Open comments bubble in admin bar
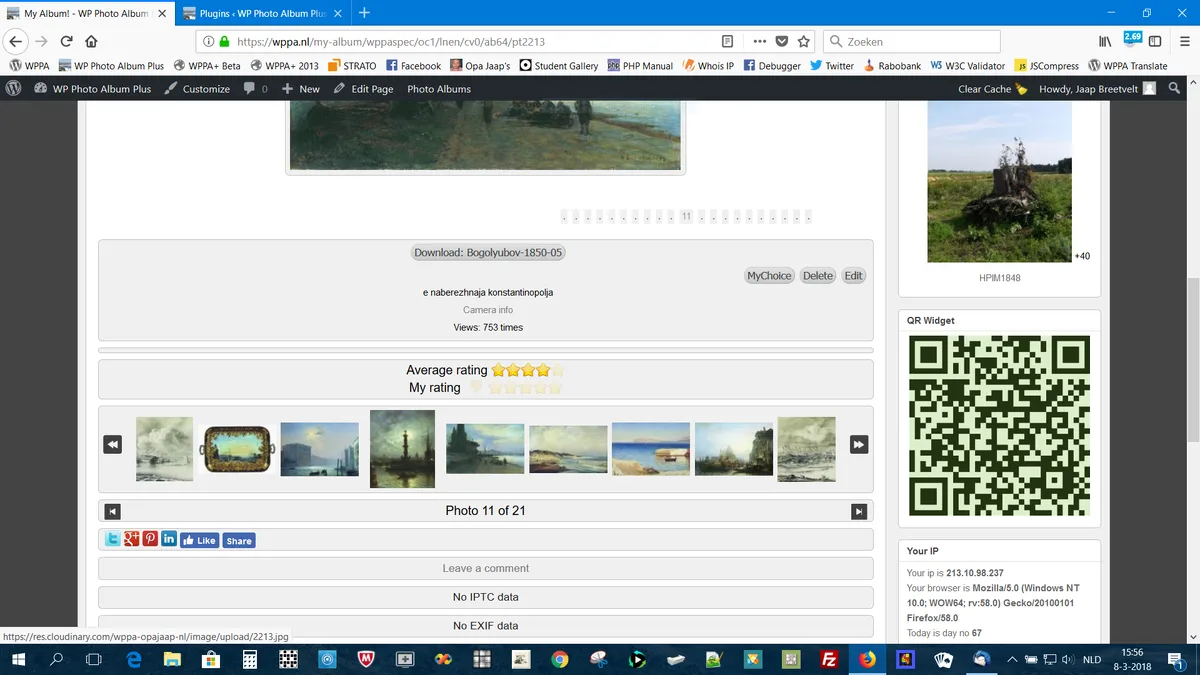 (x=256, y=88)
